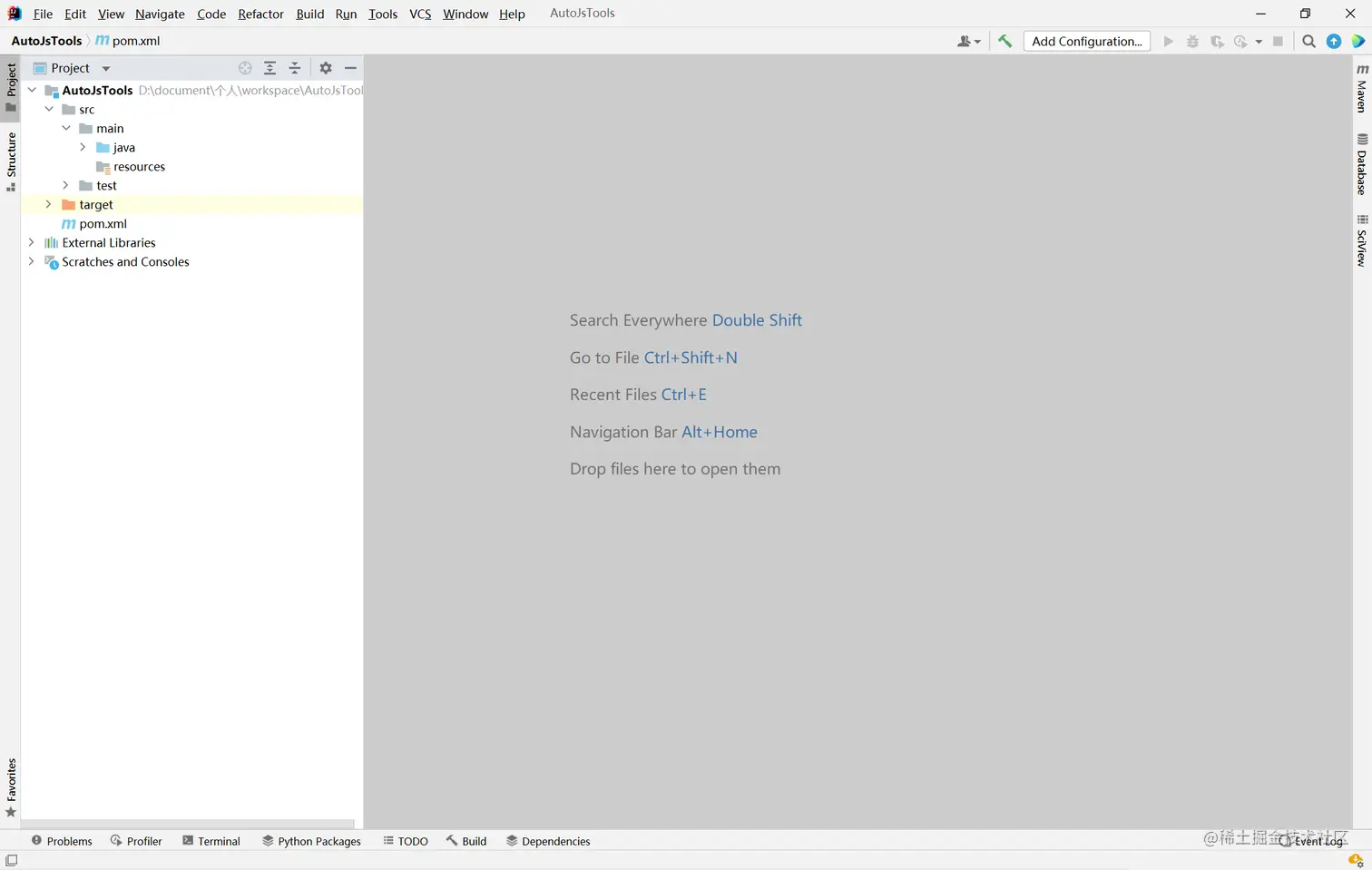Click the IntelliJ logo in title bar
Image resolution: width=1372 pixels, height=870 pixels.
15,14
